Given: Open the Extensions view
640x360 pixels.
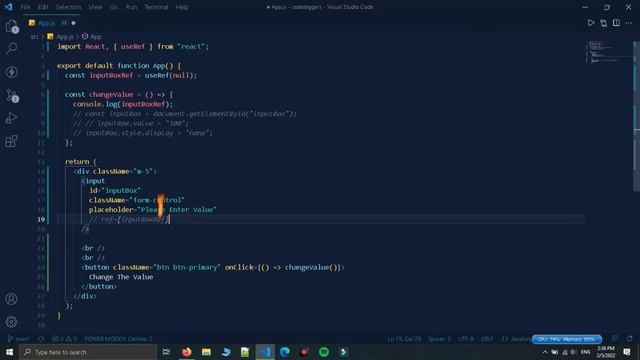Looking at the screenshot, I should click(x=11, y=141).
